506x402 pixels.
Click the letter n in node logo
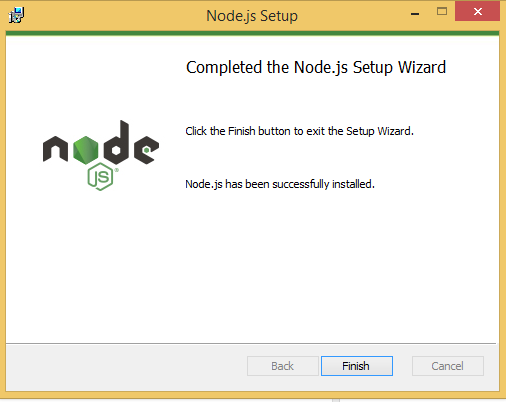[55, 149]
